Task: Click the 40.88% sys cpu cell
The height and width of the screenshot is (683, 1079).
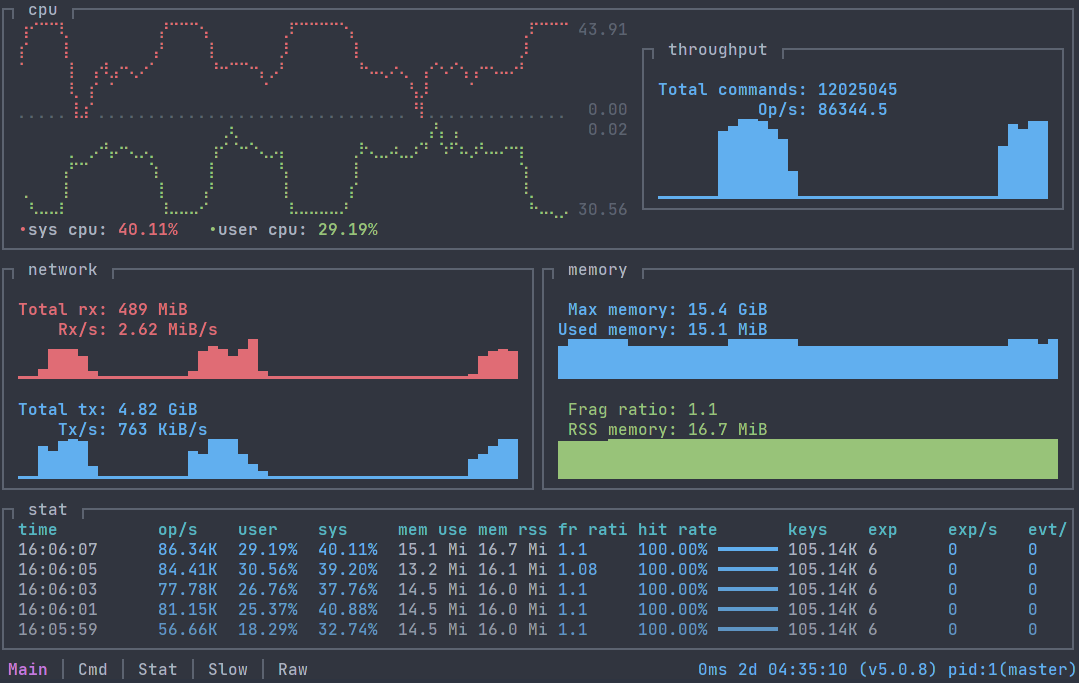Action: [348, 609]
